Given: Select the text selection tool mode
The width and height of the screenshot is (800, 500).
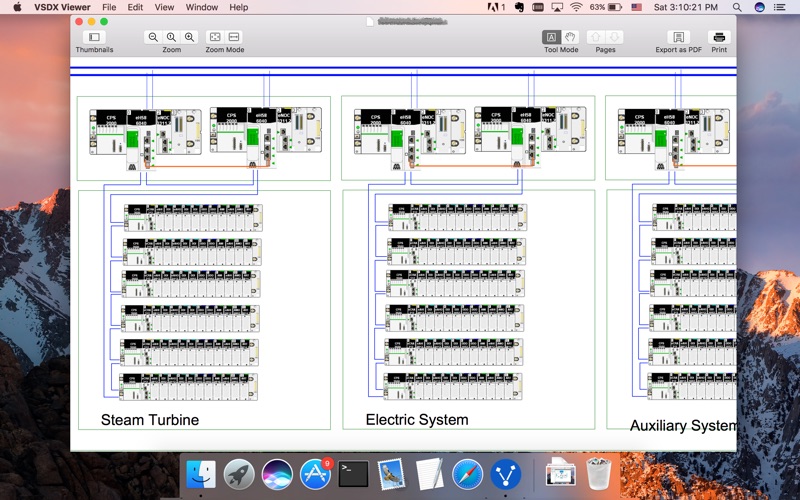Looking at the screenshot, I should [551, 37].
